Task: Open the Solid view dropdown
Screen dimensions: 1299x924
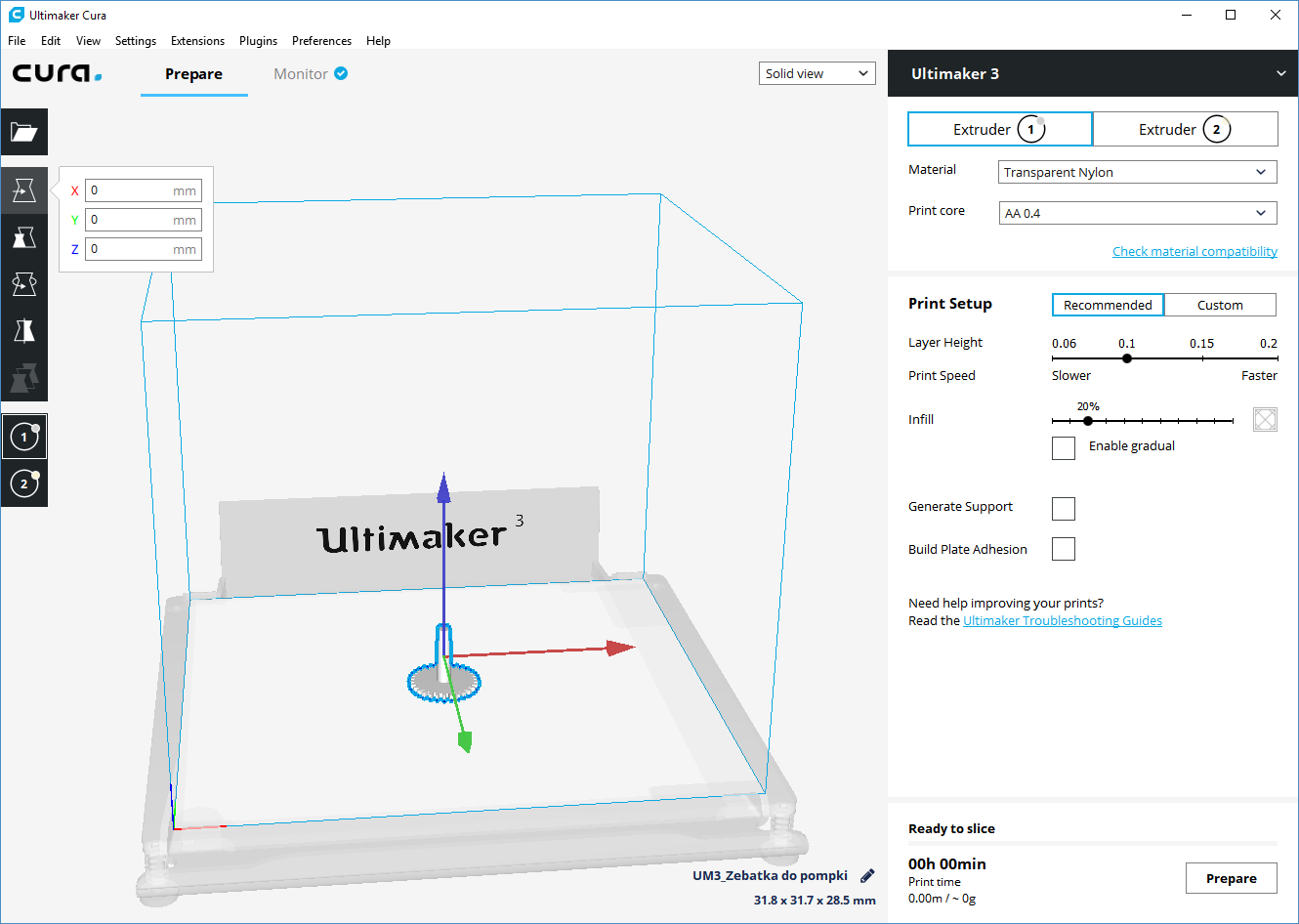Action: pos(817,73)
